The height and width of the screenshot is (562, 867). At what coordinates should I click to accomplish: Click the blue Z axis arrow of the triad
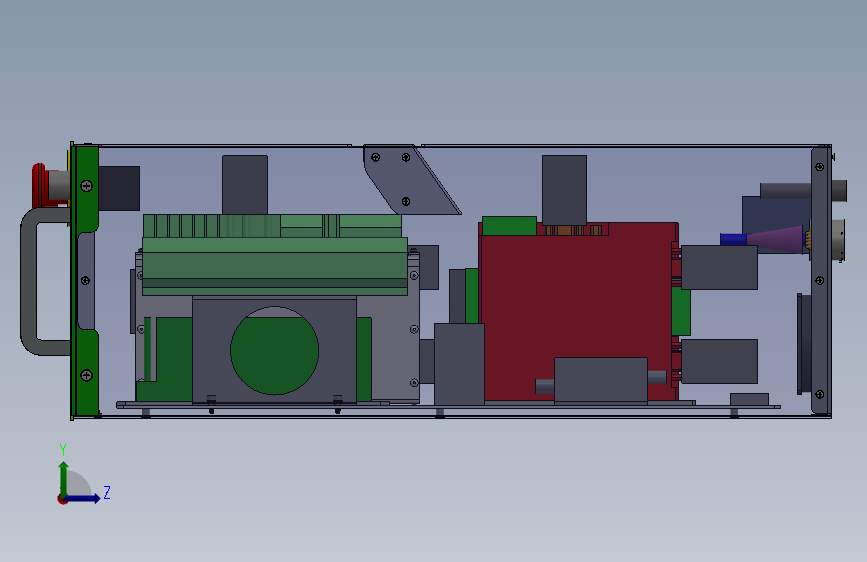click(x=83, y=498)
